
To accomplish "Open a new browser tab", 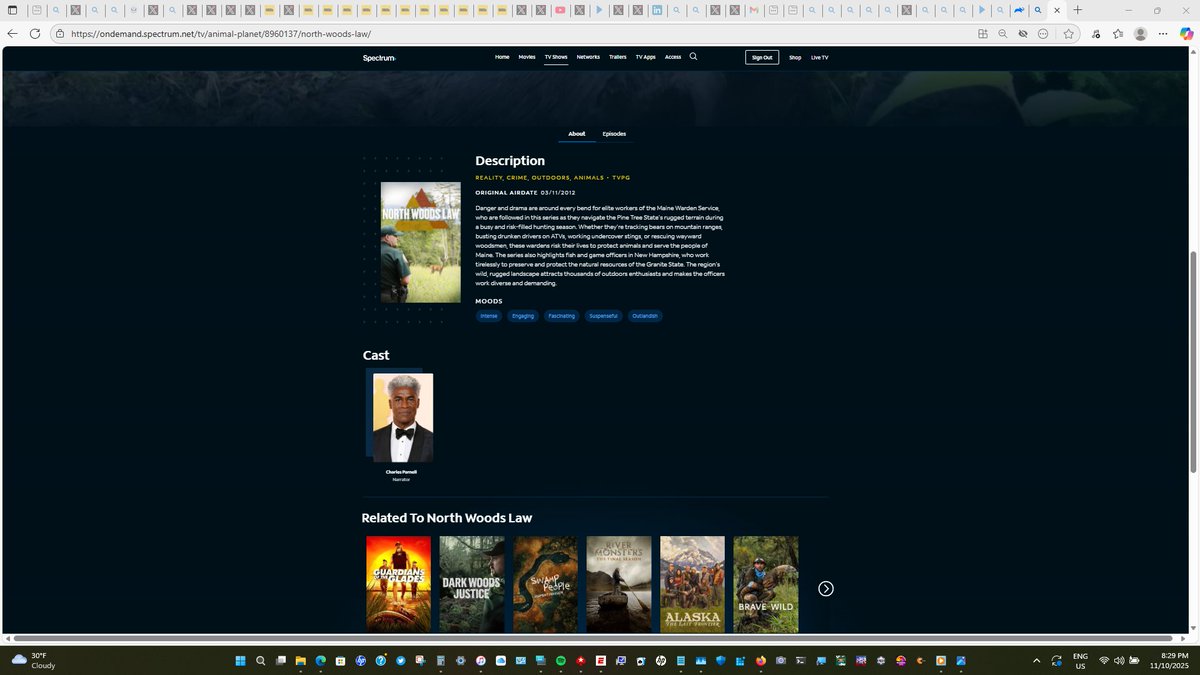I will [x=1077, y=10].
